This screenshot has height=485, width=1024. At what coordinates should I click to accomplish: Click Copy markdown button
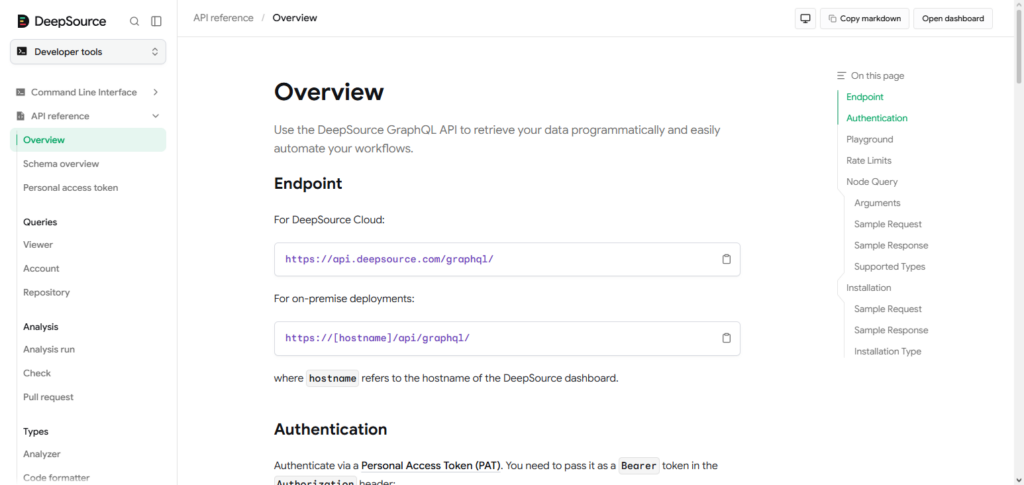click(x=865, y=18)
